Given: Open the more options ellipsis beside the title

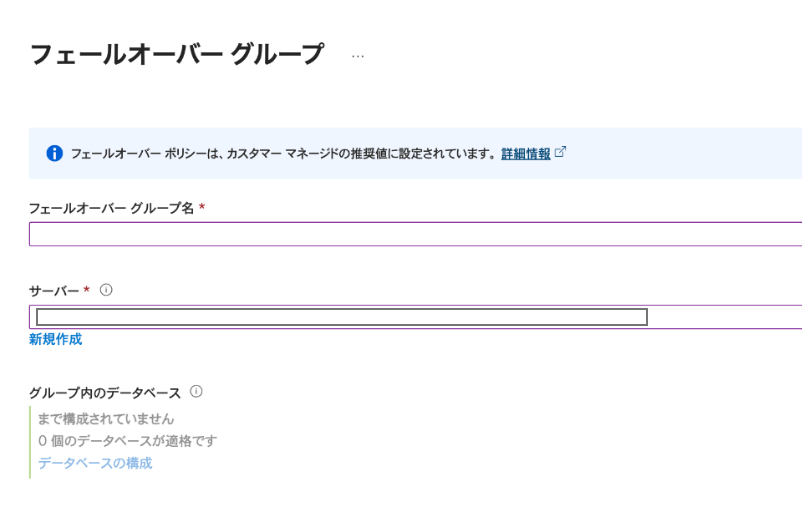Looking at the screenshot, I should pos(358,56).
